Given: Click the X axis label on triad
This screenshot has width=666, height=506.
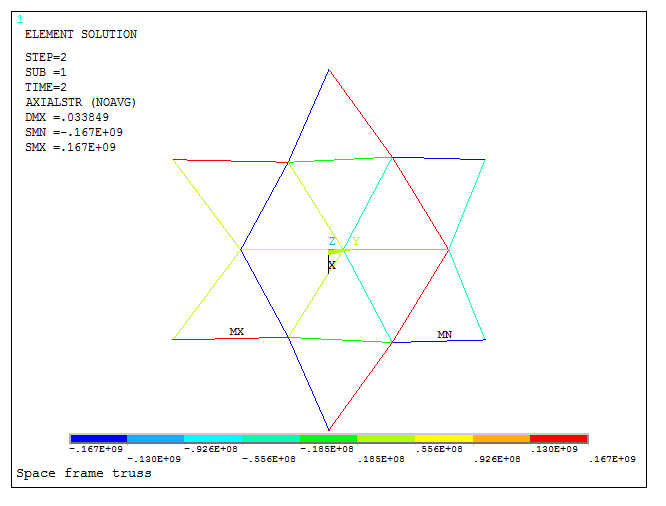Looking at the screenshot, I should [332, 265].
